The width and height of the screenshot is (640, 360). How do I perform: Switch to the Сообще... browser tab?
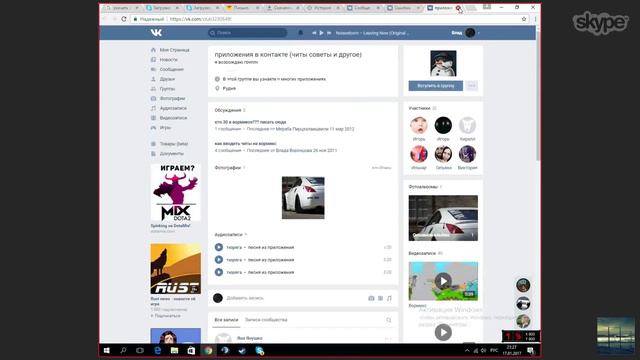coord(362,8)
